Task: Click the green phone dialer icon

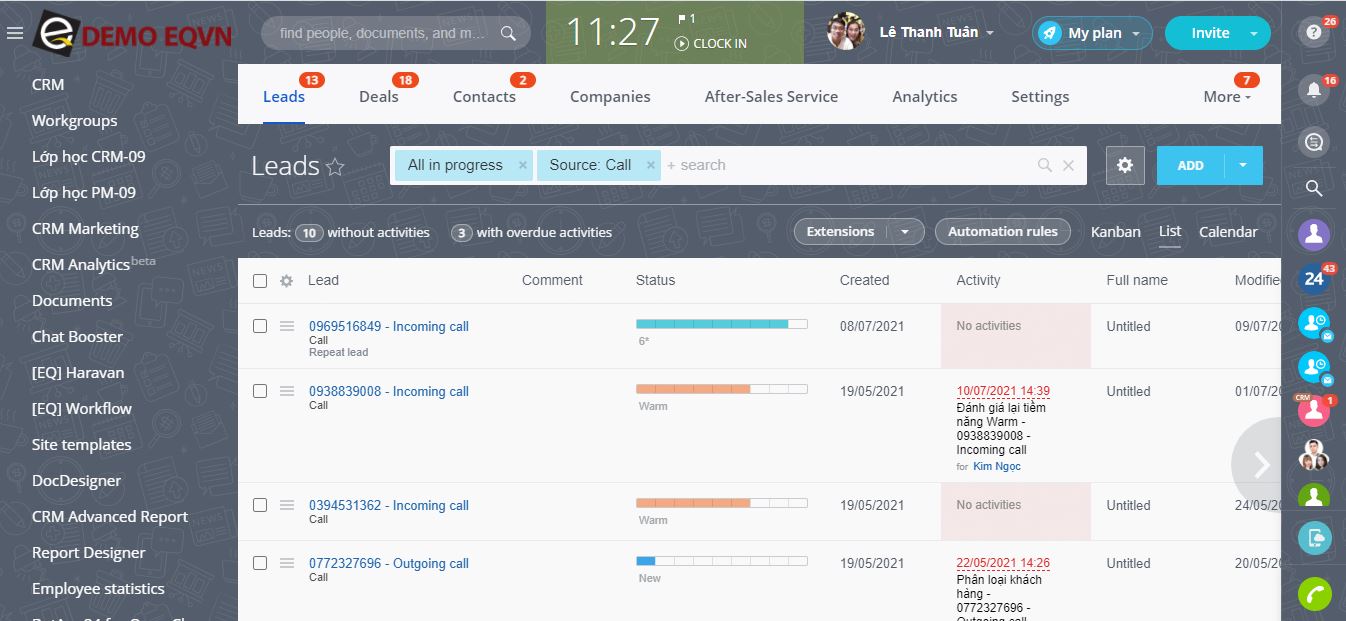Action: [x=1314, y=594]
